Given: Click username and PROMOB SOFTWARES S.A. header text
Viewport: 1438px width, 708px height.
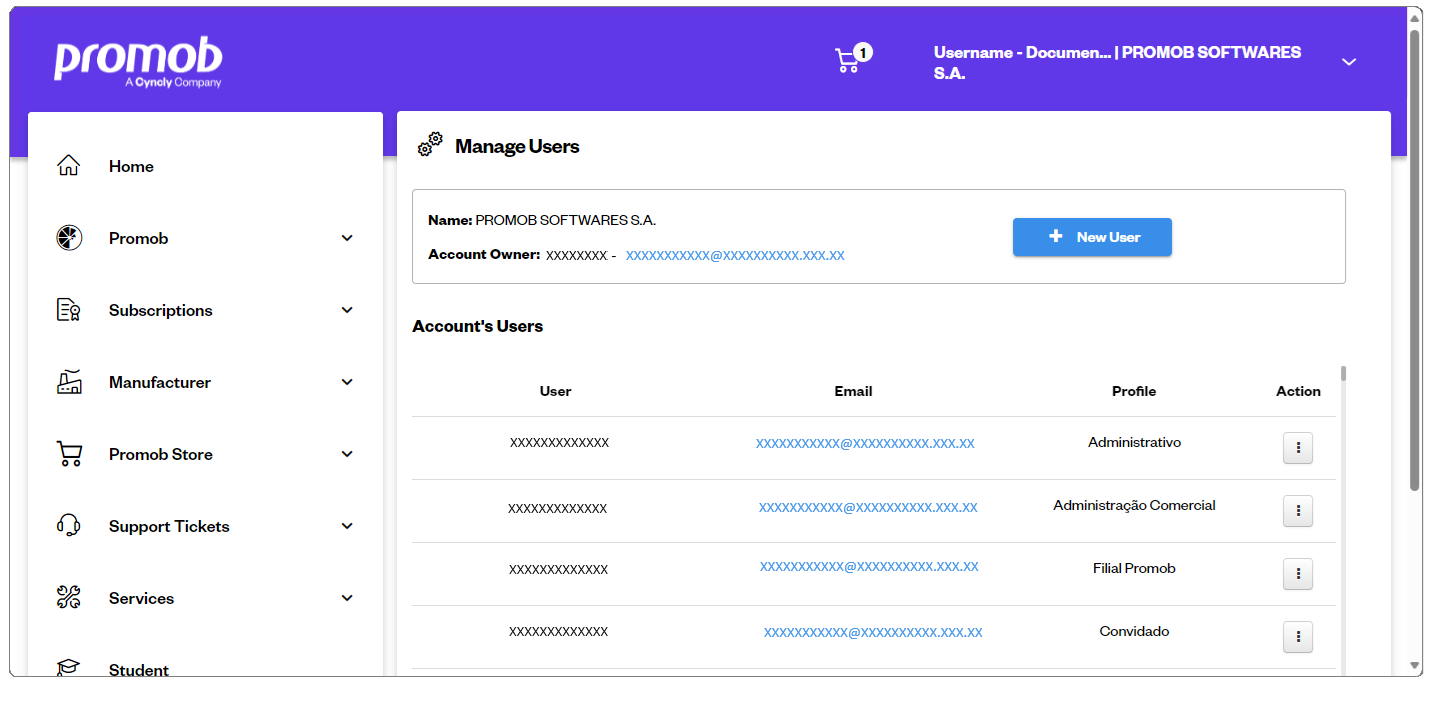Looking at the screenshot, I should (1118, 62).
